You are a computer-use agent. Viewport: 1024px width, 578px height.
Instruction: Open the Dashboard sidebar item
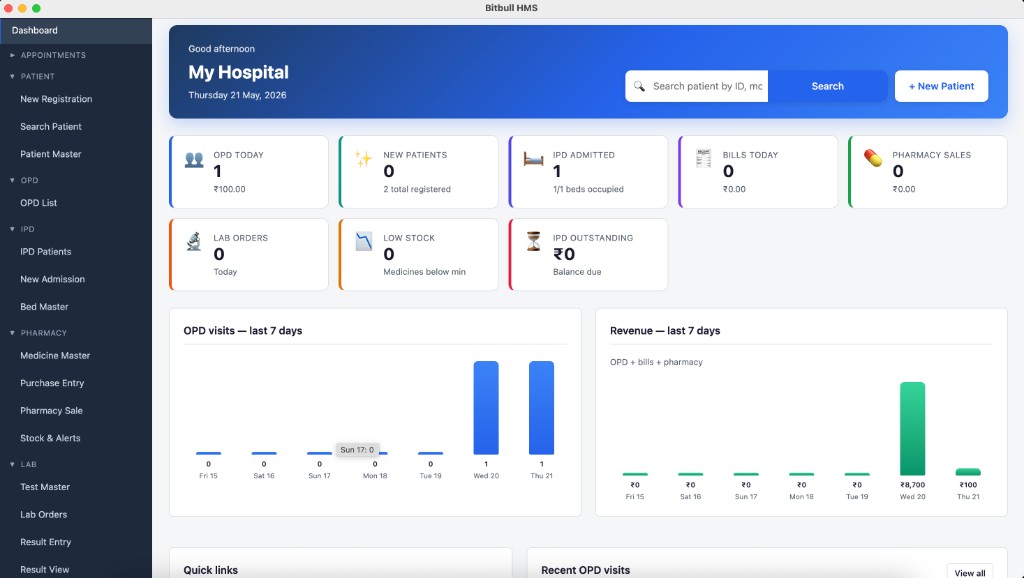pos(76,31)
